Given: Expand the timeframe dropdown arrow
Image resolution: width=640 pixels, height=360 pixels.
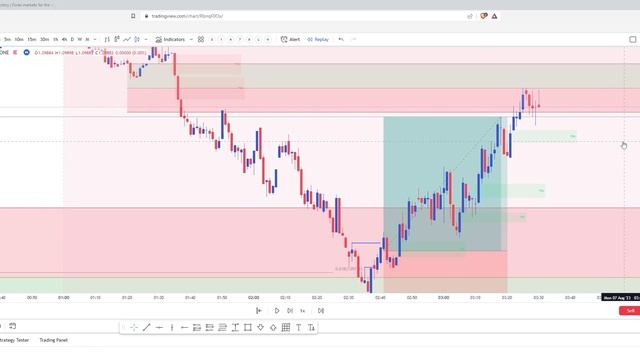Looking at the screenshot, I should click(x=95, y=40).
